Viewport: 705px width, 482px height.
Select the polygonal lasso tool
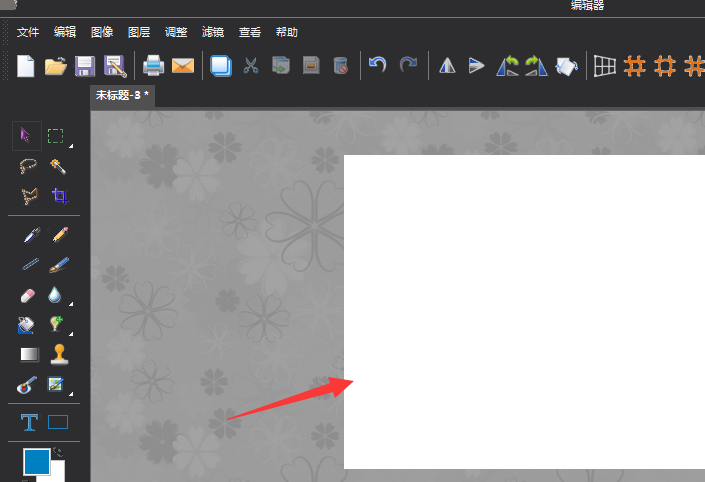[29, 196]
